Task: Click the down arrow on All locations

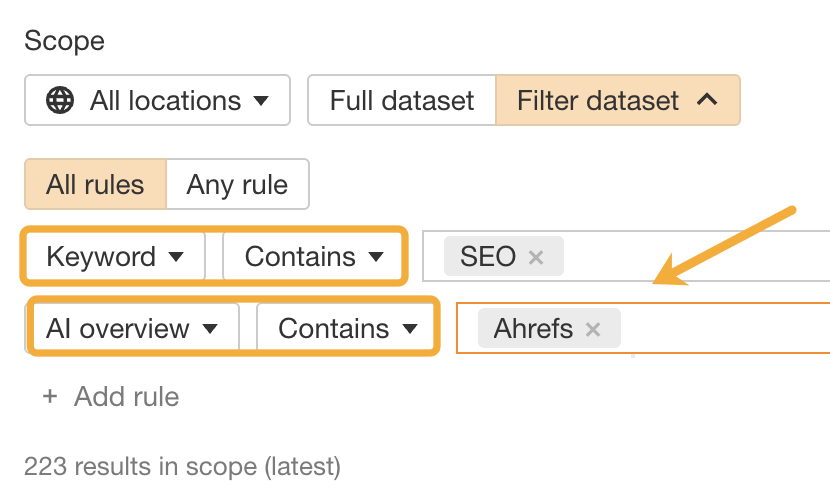Action: 261,101
